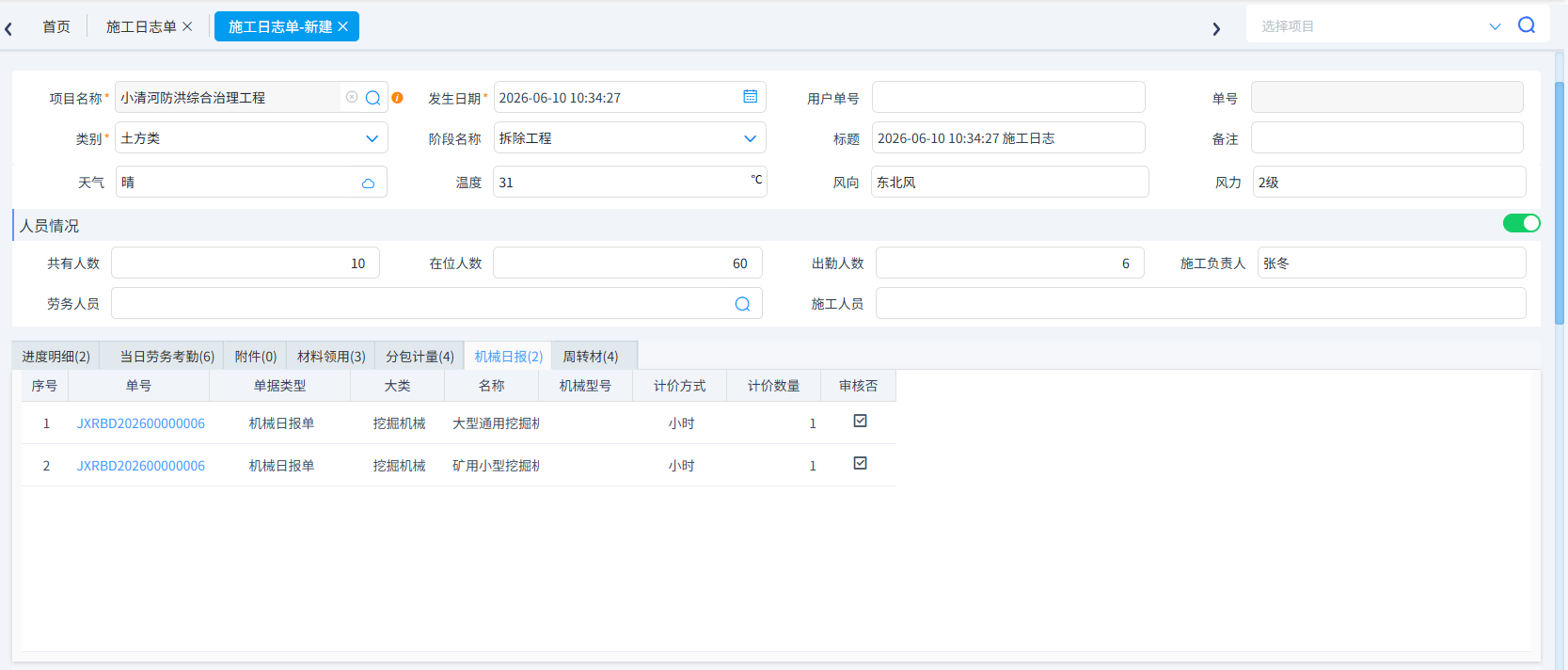The height and width of the screenshot is (670, 1568).
Task: Click the left tab scroll arrow
Action: (x=8, y=29)
